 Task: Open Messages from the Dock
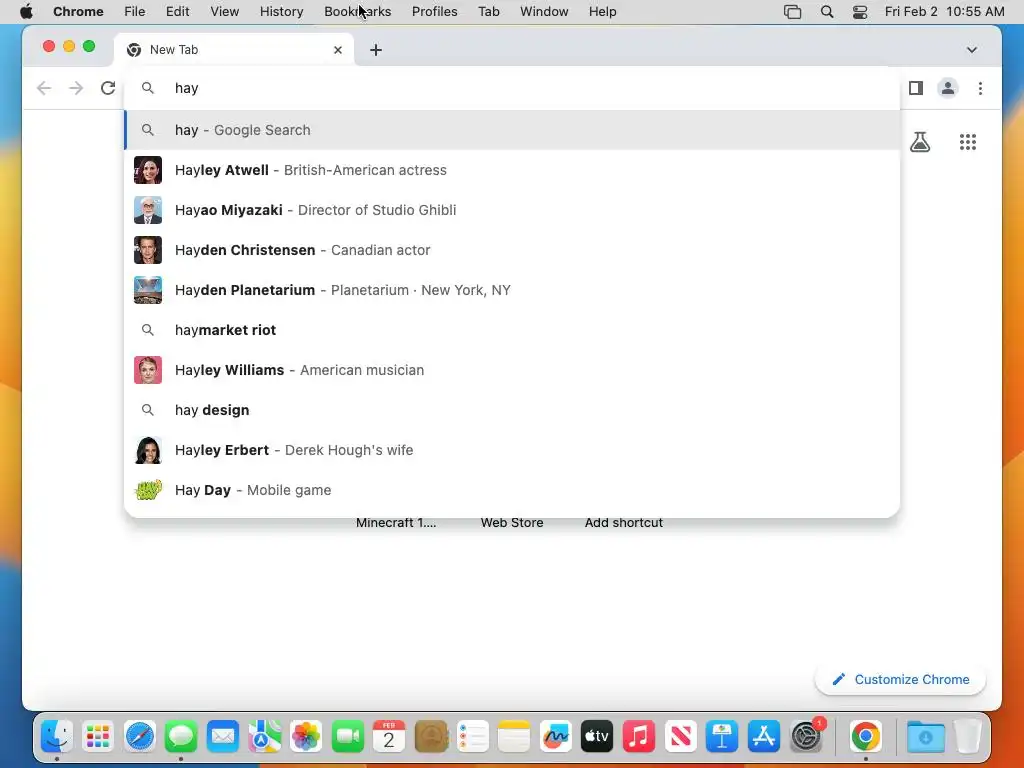[x=181, y=737]
